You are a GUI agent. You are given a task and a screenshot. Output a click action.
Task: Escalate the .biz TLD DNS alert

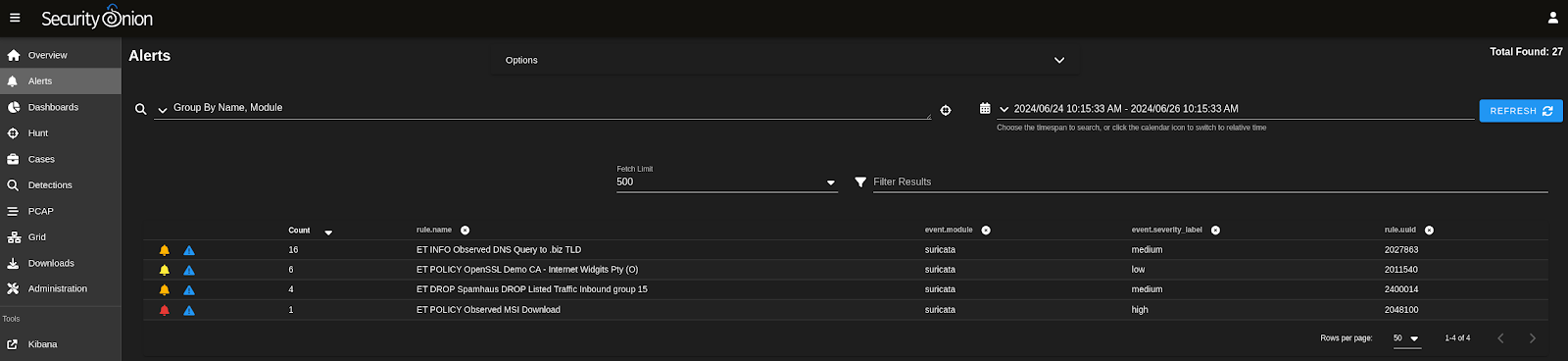[x=189, y=250]
